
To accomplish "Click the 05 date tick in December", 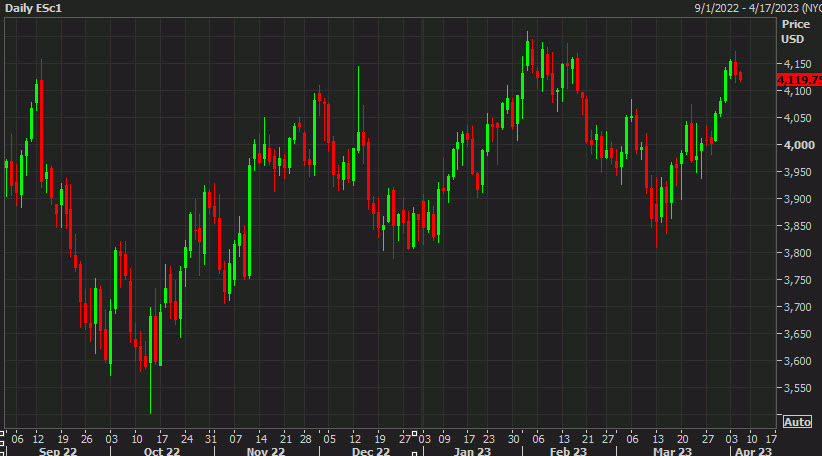I will (329, 439).
